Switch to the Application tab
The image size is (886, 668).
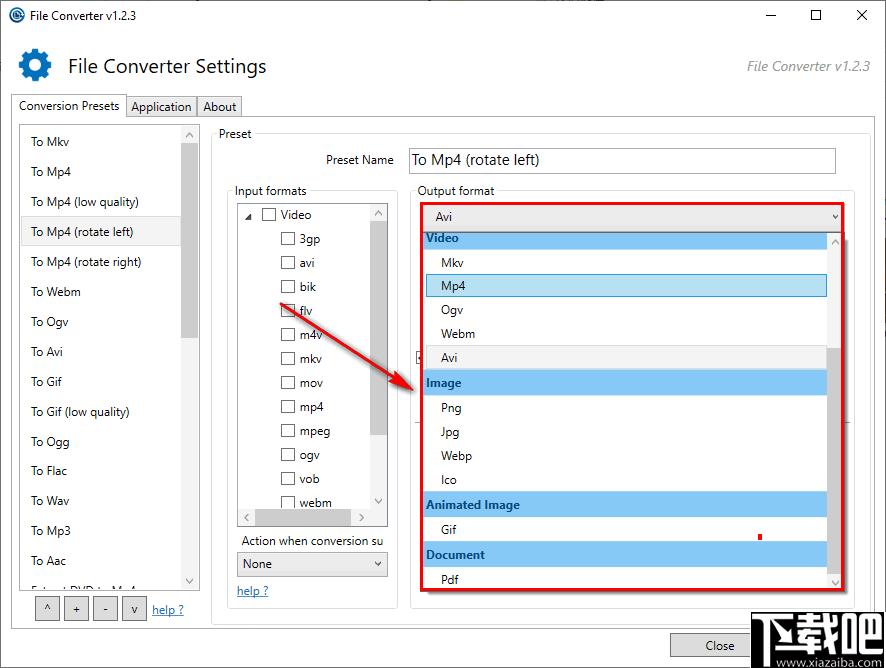pos(161,107)
